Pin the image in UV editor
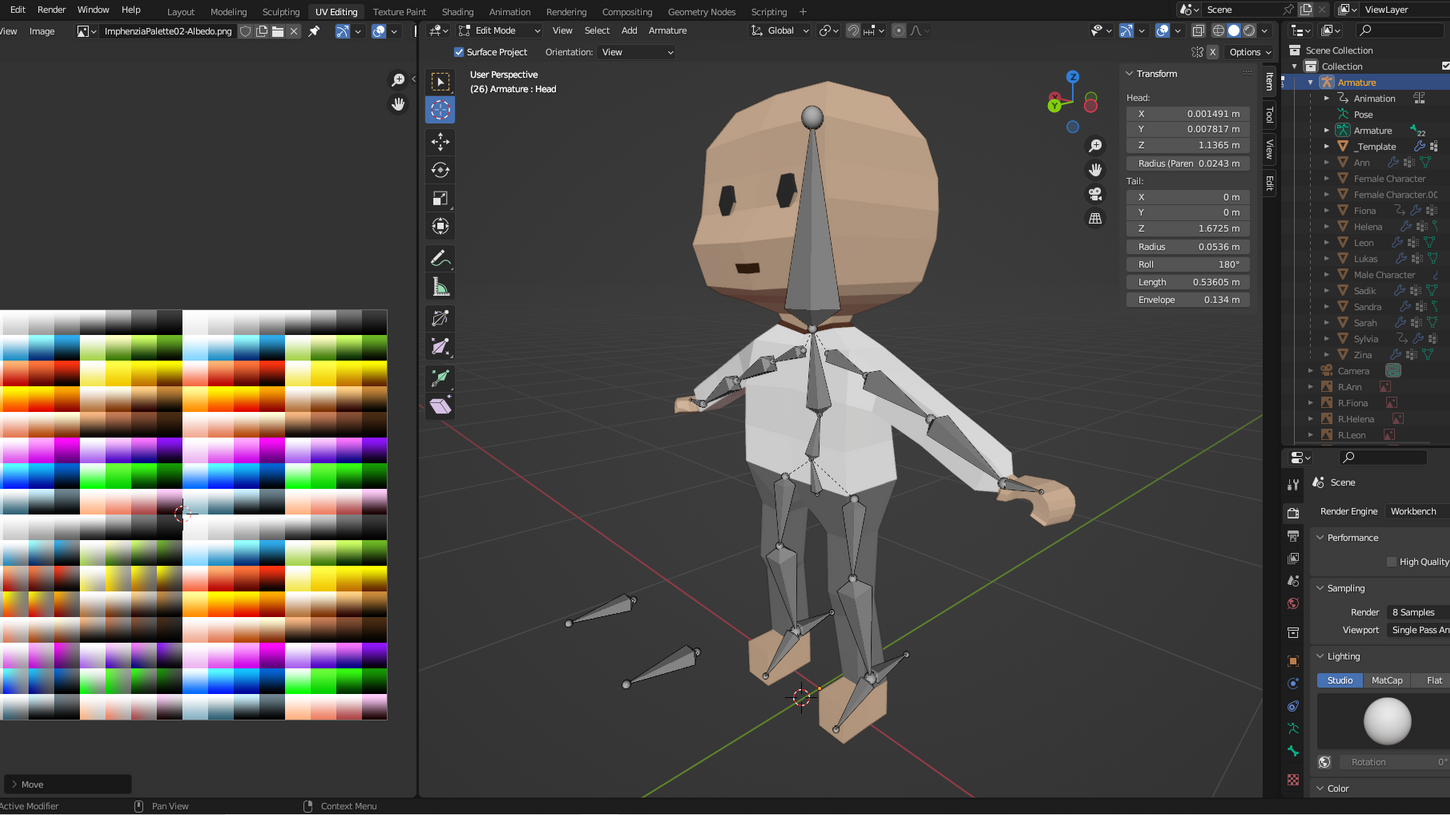Image resolution: width=1450 pixels, height=815 pixels. point(314,31)
